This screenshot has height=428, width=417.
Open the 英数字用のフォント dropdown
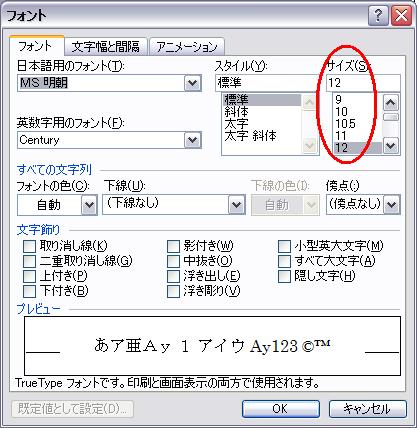coord(193,140)
